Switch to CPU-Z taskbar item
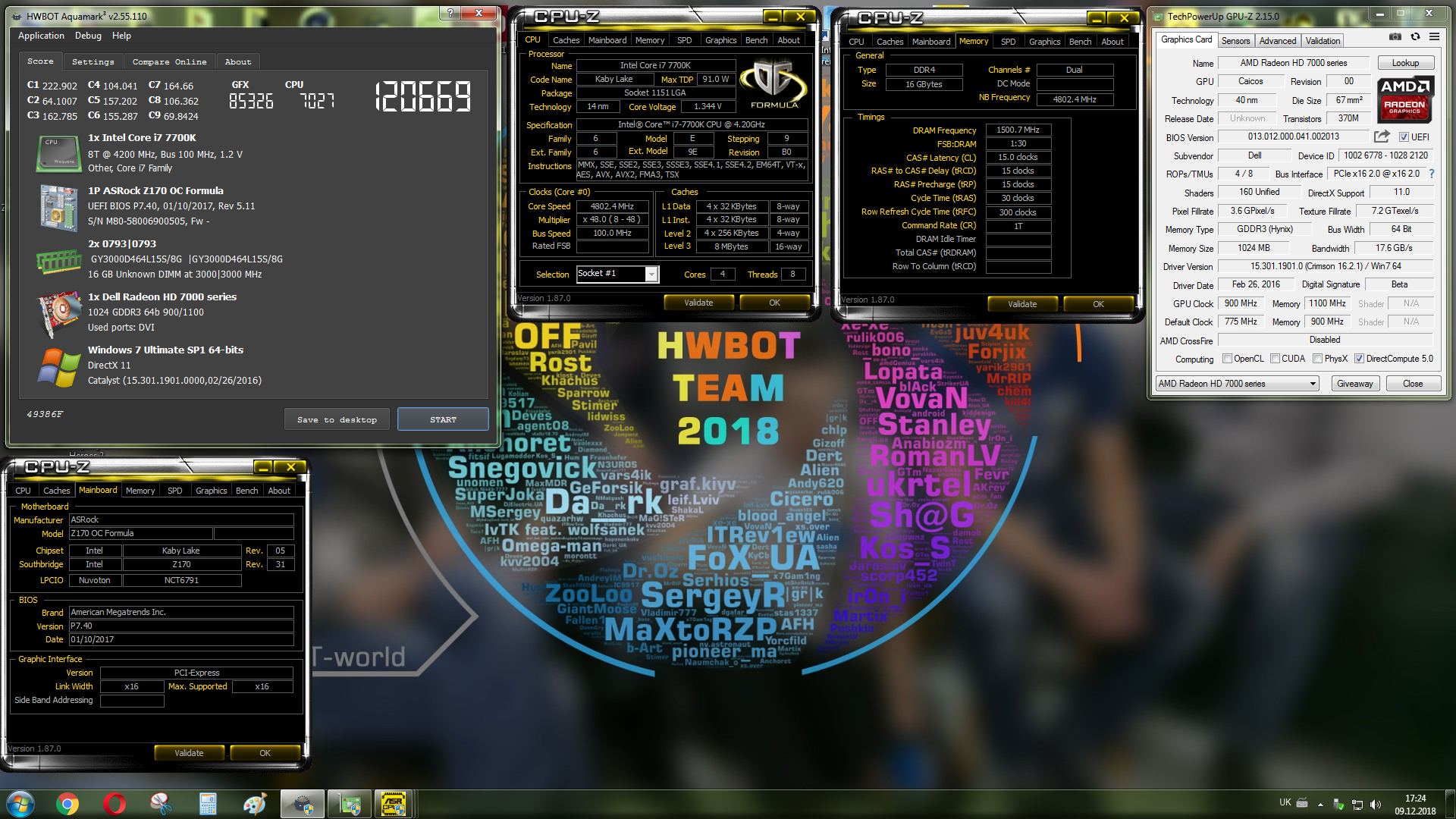This screenshot has height=819, width=1456. pos(394,804)
